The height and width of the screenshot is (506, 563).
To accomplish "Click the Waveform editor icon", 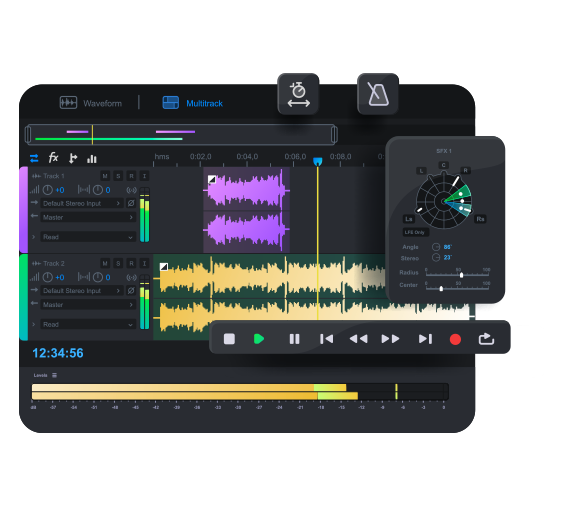I will [68, 103].
